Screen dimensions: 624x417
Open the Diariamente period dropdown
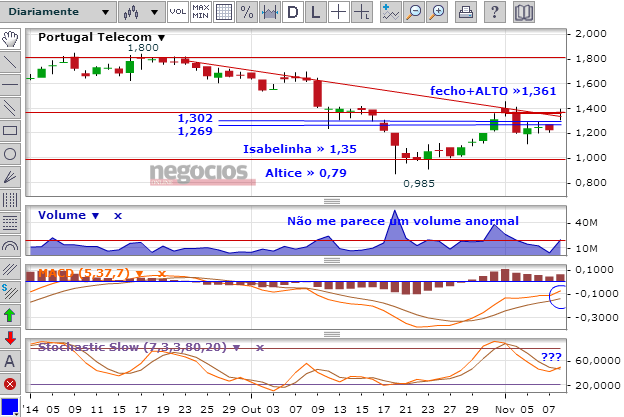point(58,12)
